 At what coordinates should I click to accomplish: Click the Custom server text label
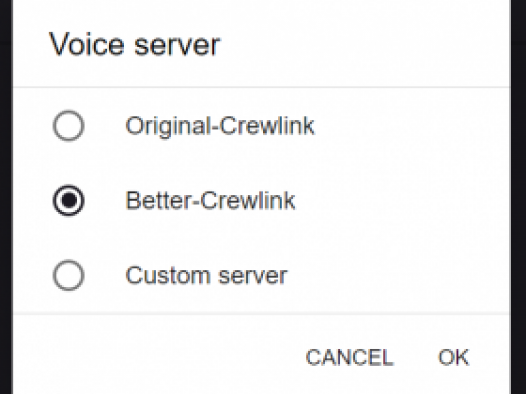206,276
